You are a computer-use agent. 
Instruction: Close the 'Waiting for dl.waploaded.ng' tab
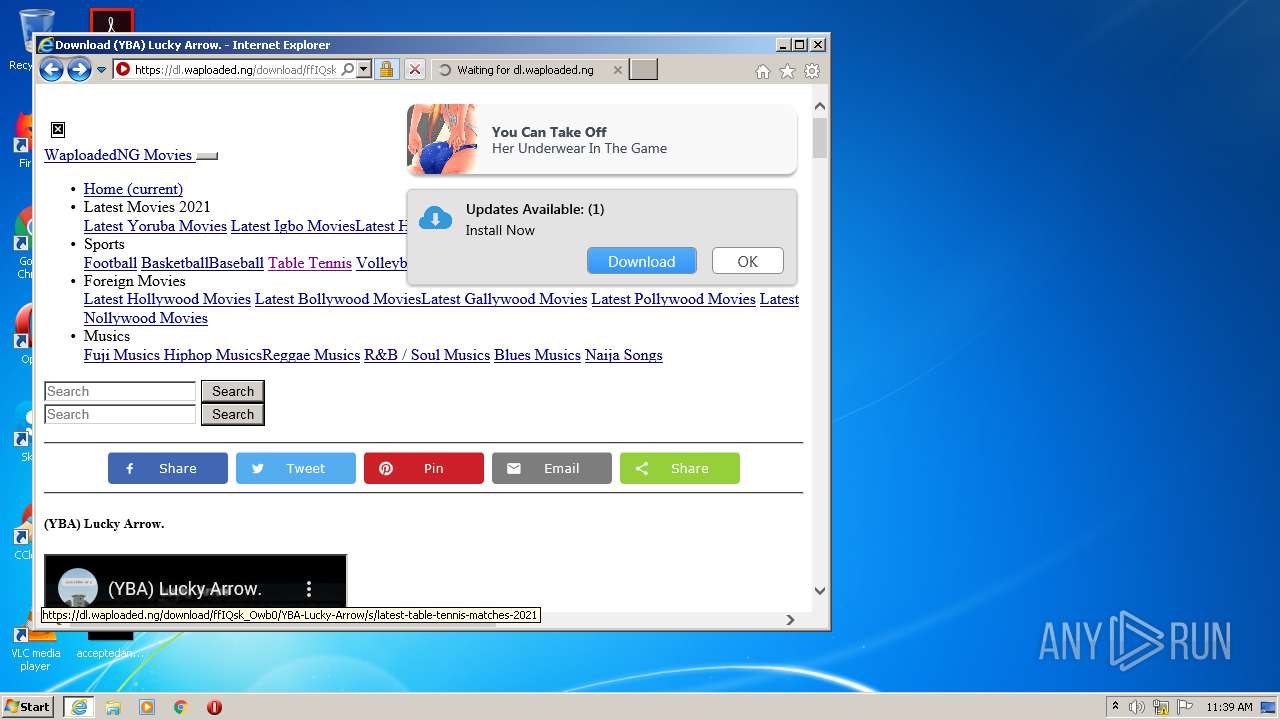pos(617,70)
